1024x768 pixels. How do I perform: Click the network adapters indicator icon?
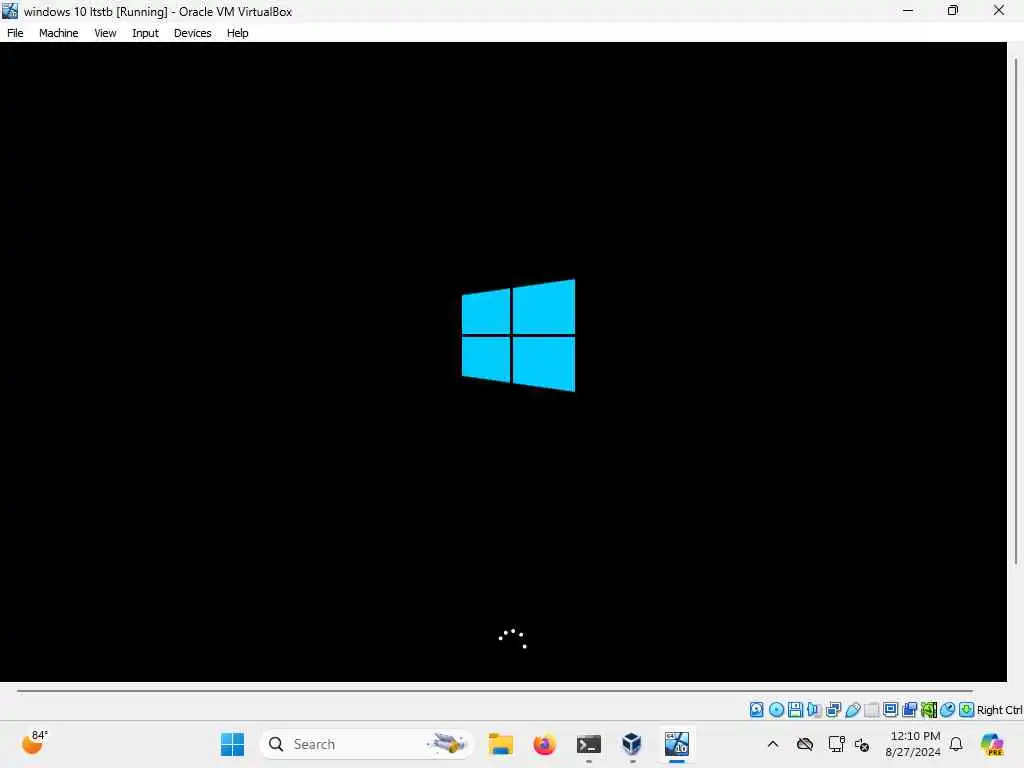coord(833,710)
